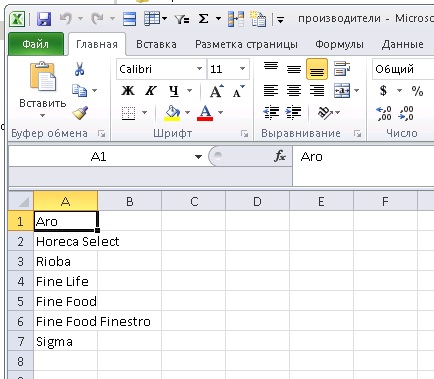This screenshot has width=434, height=379.
Task: Open fill color dropdown arrow
Action: (x=187, y=113)
